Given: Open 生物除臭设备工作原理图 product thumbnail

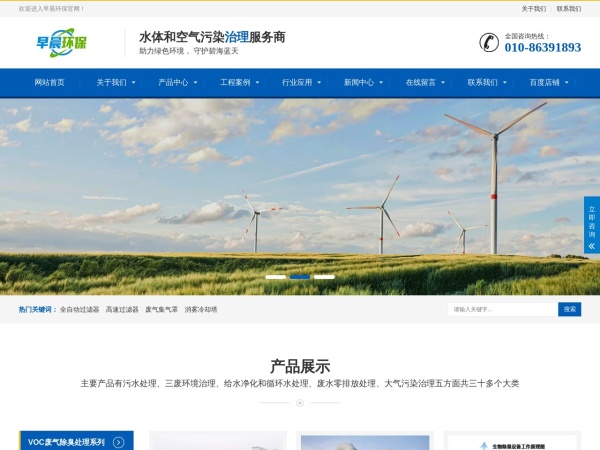Looking at the screenshot, I should click(512, 441).
